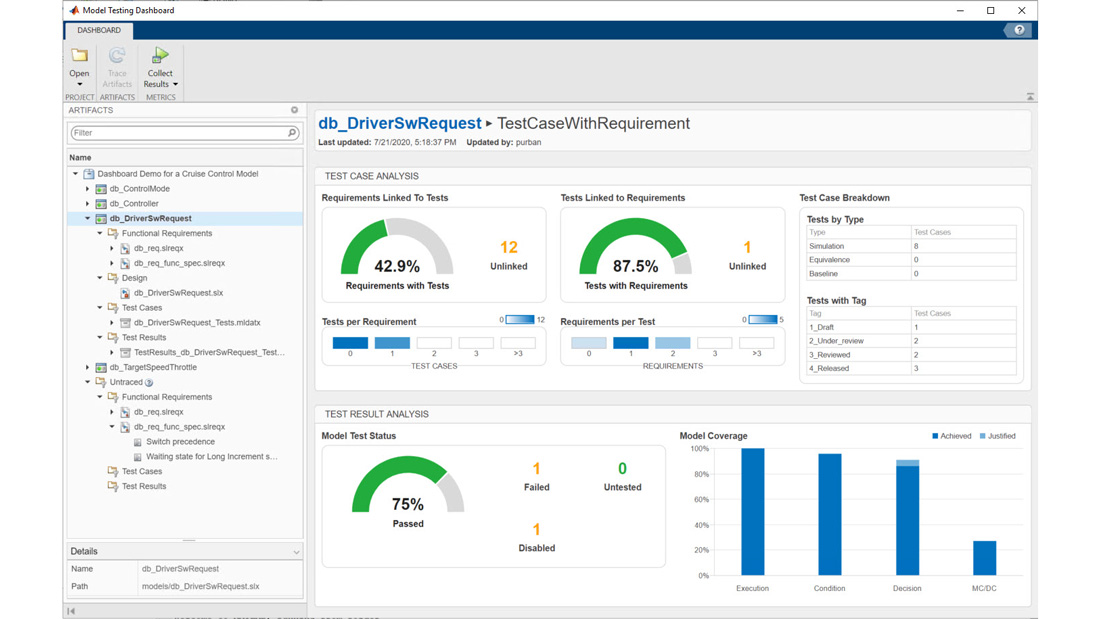Click the Trace Artifacts icon

tap(117, 57)
